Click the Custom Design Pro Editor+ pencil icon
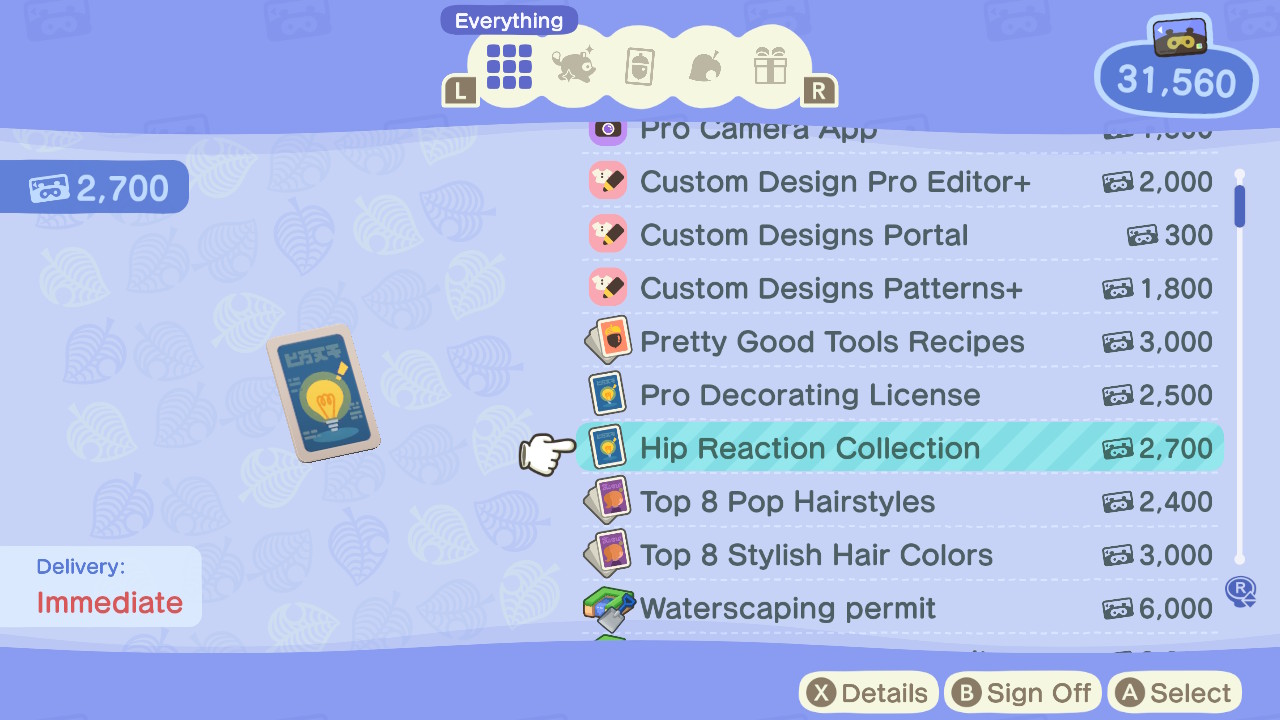This screenshot has width=1280, height=720. (608, 181)
